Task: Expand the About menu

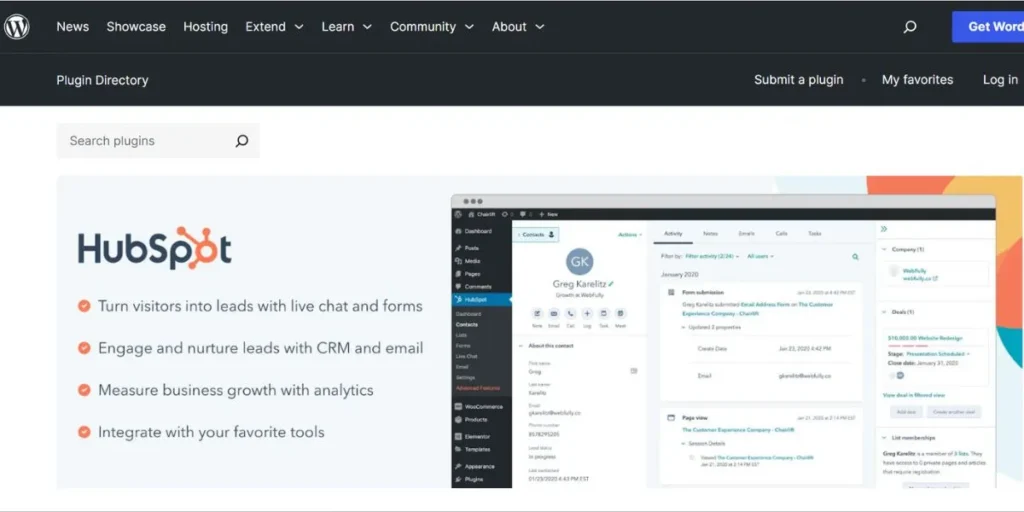Action: tap(518, 27)
